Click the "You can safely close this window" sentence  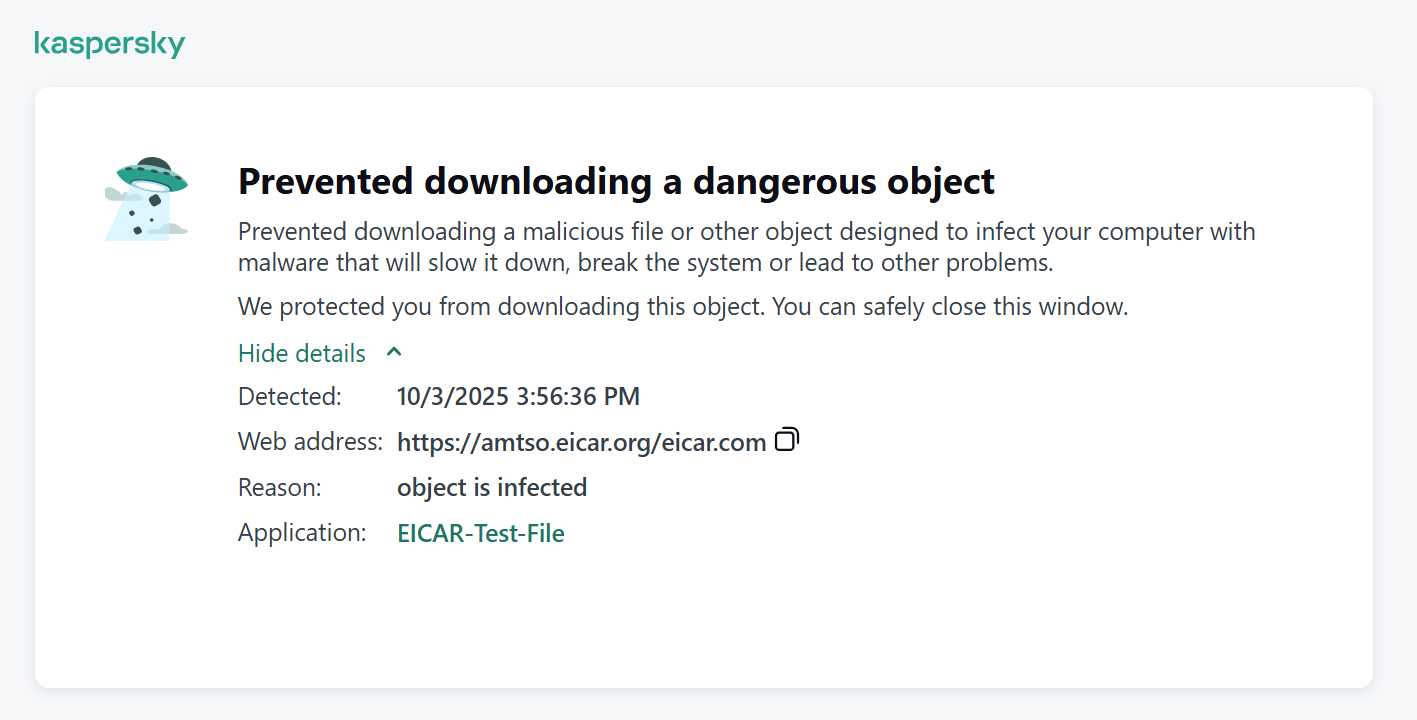[x=950, y=306]
